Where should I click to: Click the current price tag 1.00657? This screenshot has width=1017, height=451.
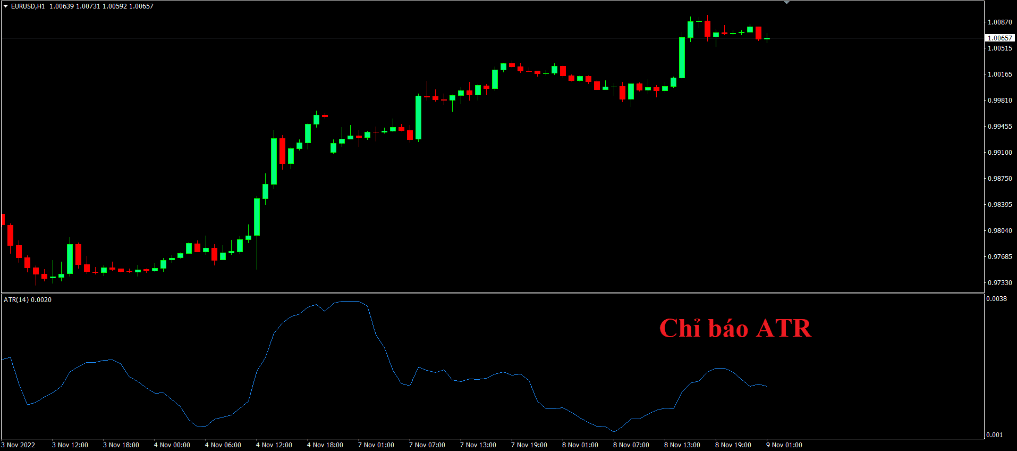[999, 38]
